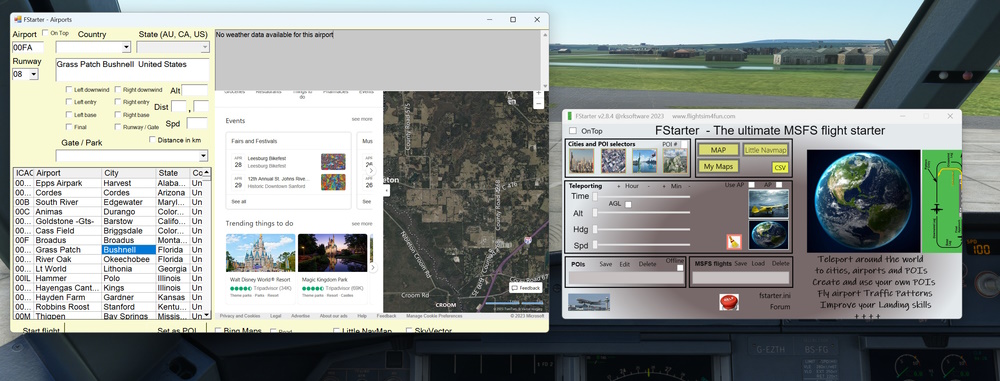Sort the list by the City column header
Screen dimensions: 1000x381
129,173
